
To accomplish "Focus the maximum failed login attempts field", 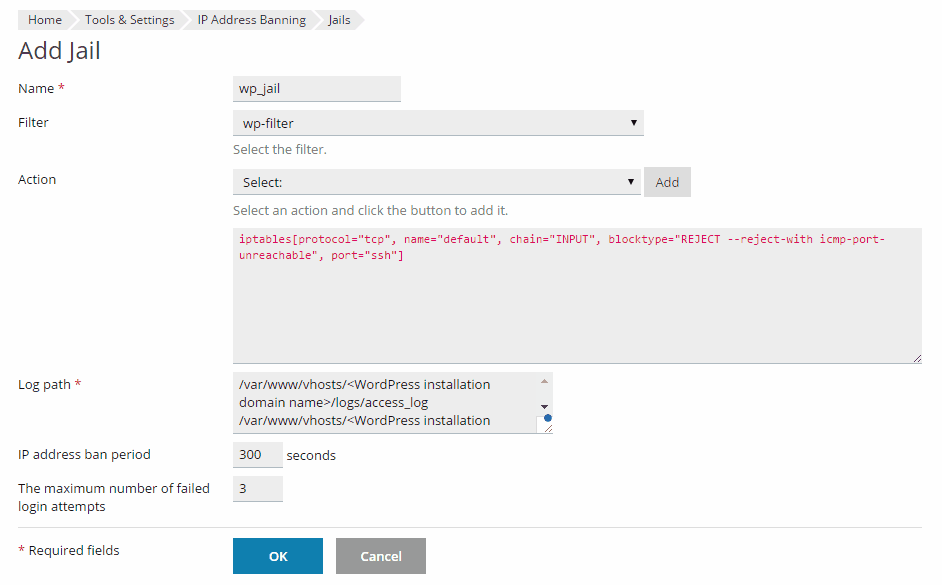I will tap(257, 489).
